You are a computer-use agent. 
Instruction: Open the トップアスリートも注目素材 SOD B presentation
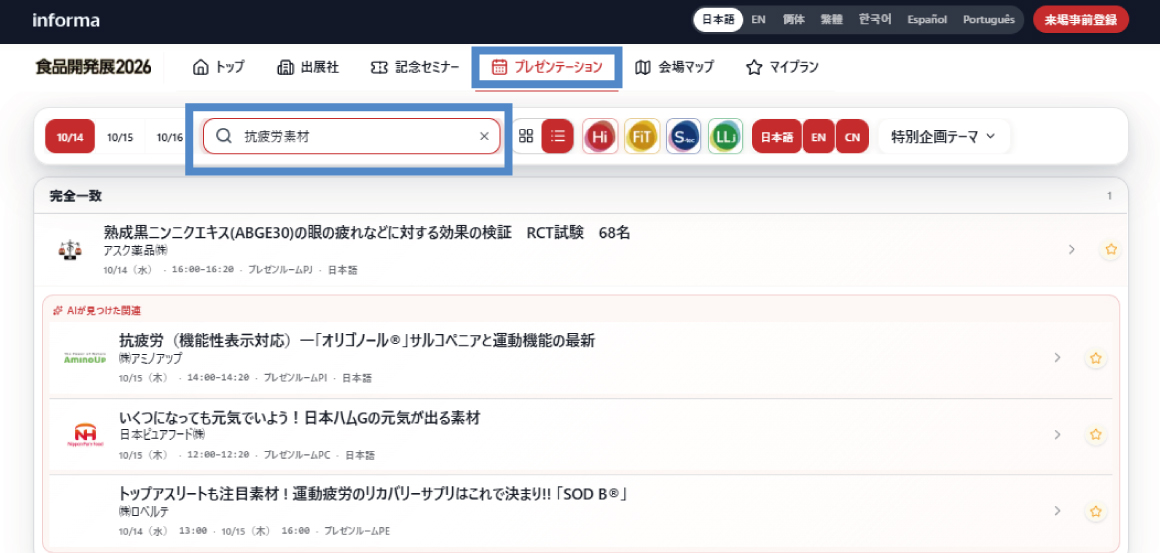[374, 493]
